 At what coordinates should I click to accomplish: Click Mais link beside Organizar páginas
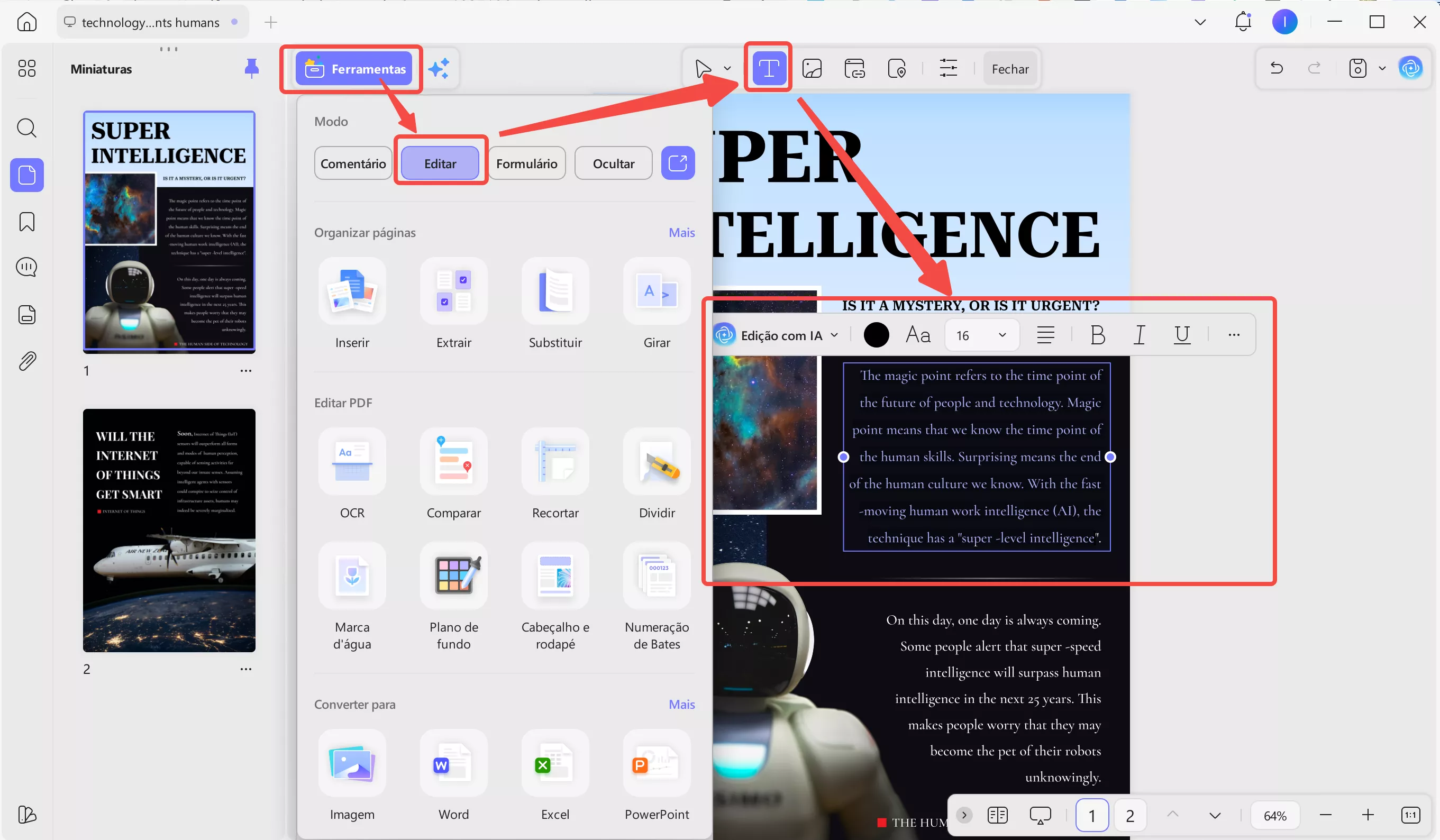(681, 233)
